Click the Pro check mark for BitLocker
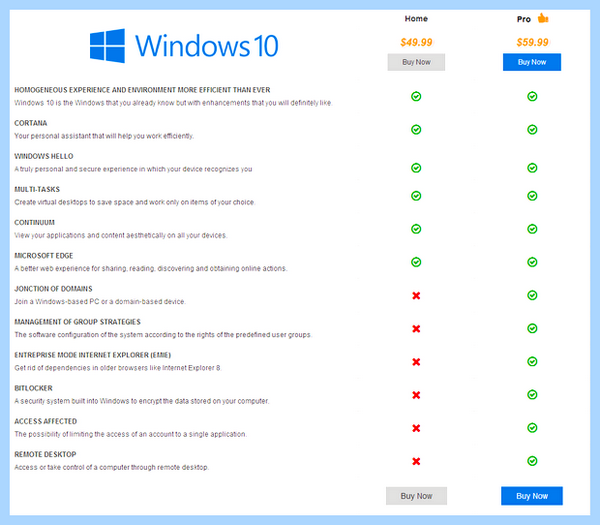 532,395
